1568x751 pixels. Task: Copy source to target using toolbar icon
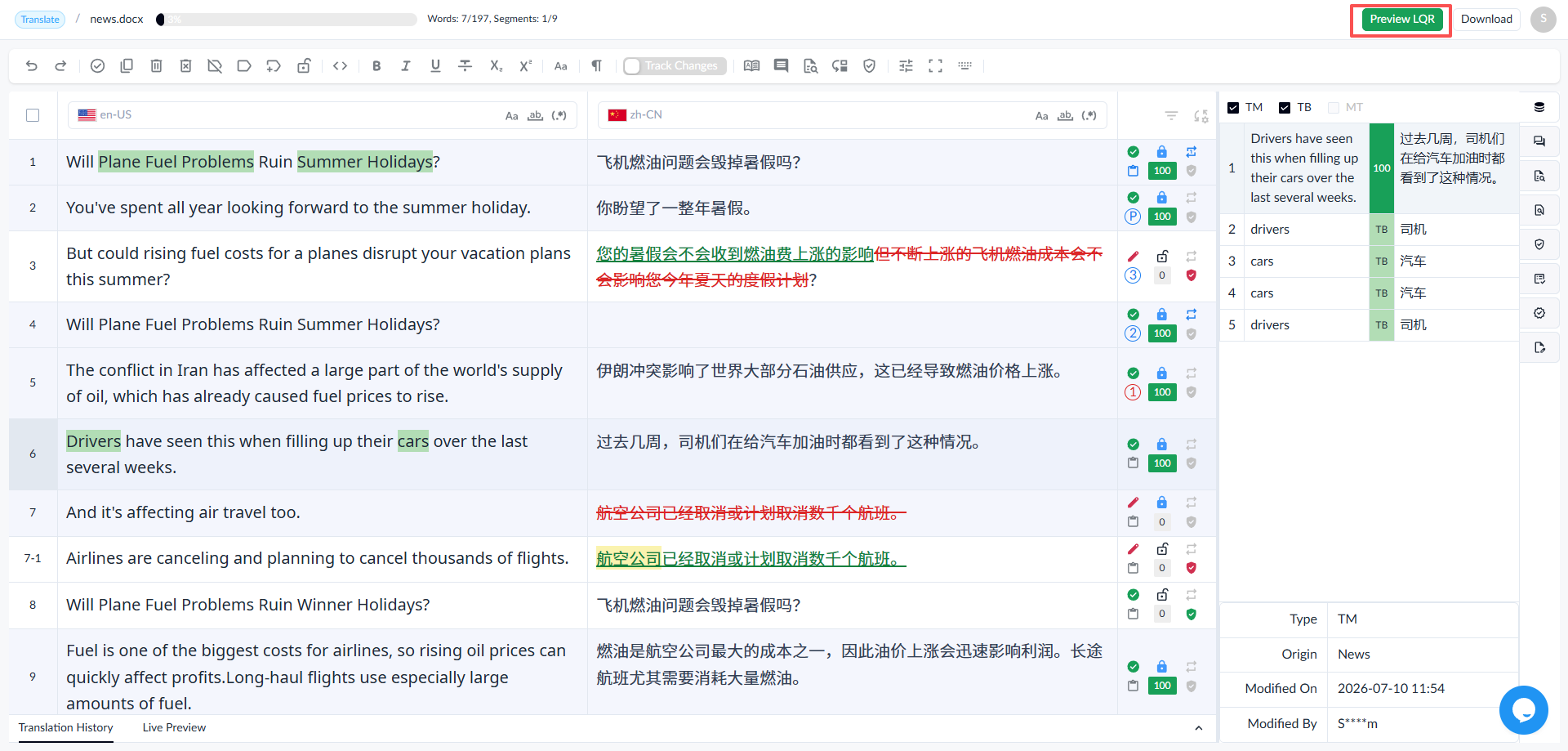click(127, 66)
